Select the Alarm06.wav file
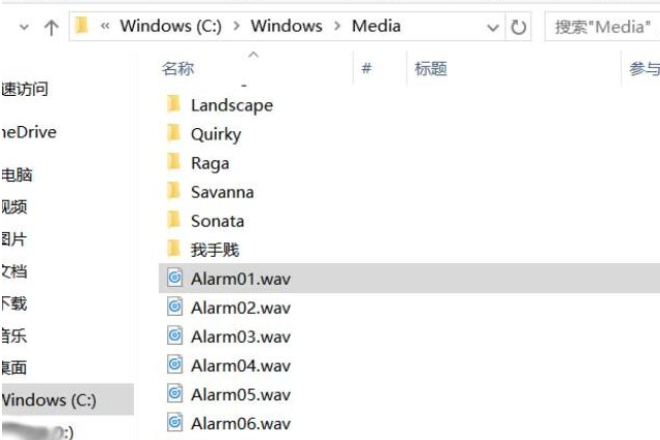This screenshot has height=440, width=660. [240, 423]
